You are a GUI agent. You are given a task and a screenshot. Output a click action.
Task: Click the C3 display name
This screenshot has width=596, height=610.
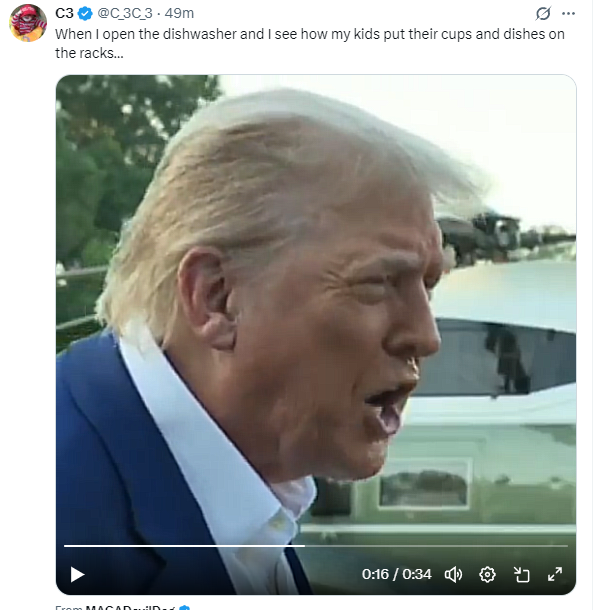click(64, 13)
